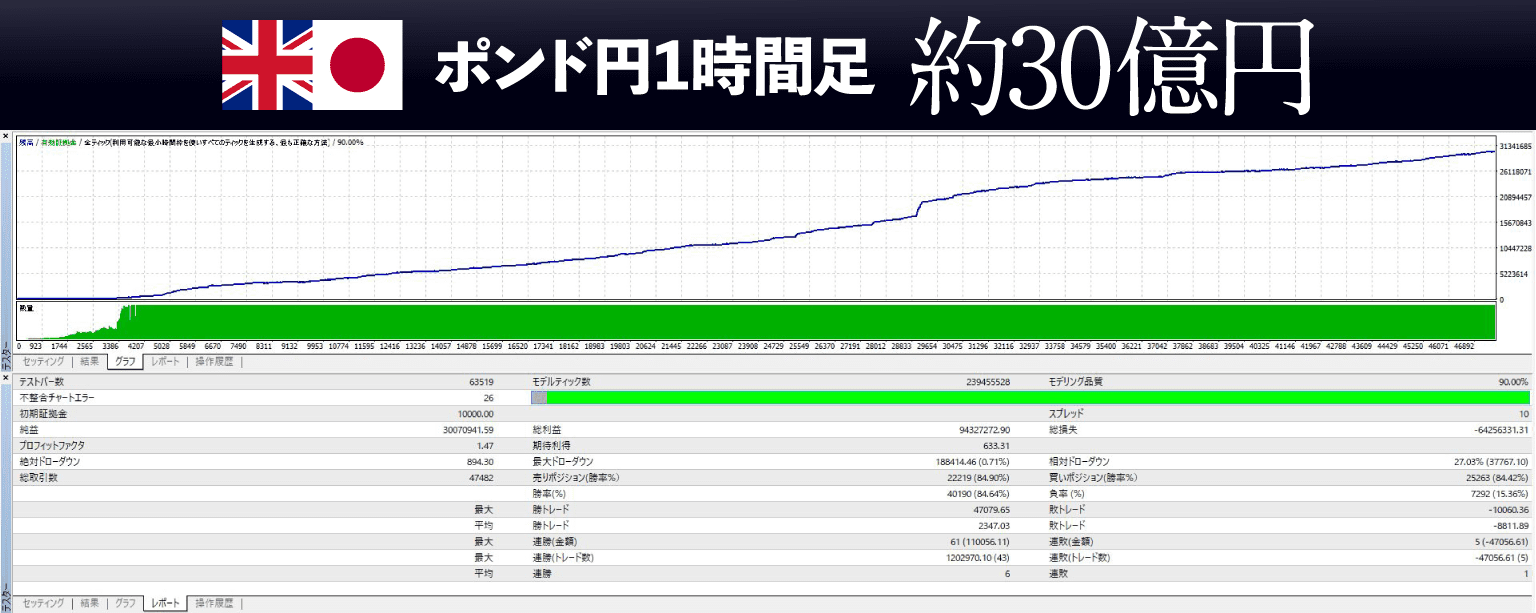1536x613 pixels.
Task: Close the tester report panel
Action: click(x=6, y=378)
